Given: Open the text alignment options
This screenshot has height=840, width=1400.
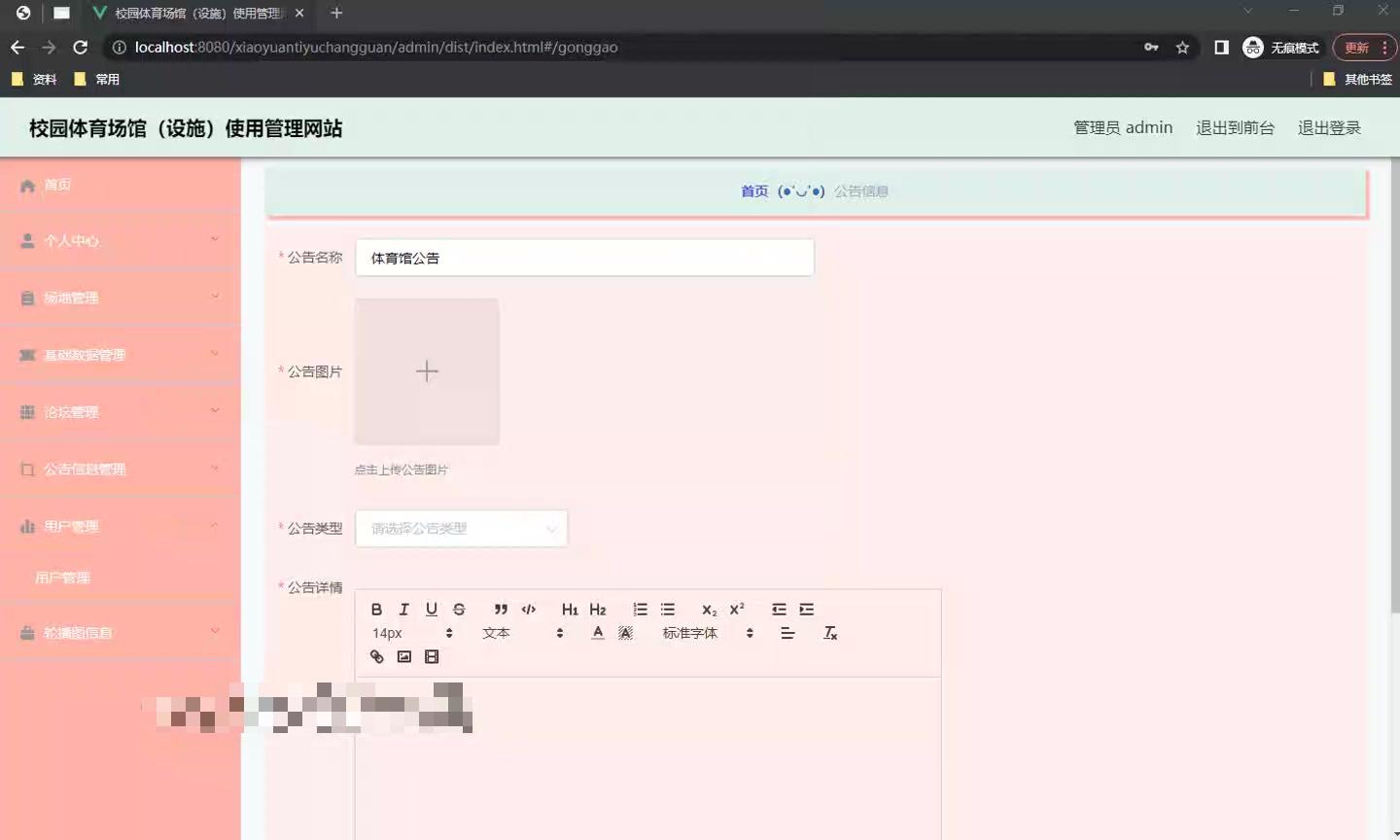Looking at the screenshot, I should pyautogui.click(x=787, y=633).
